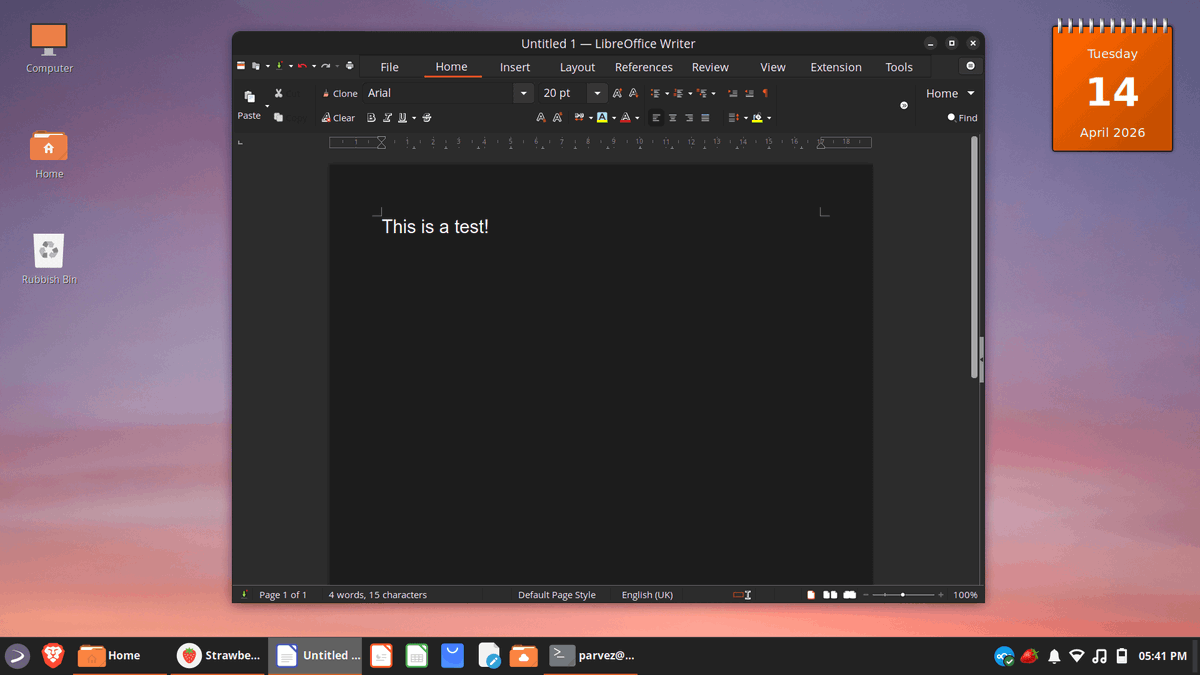This screenshot has width=1200, height=675.
Task: Toggle Strikethrough formatting
Action: 427,118
